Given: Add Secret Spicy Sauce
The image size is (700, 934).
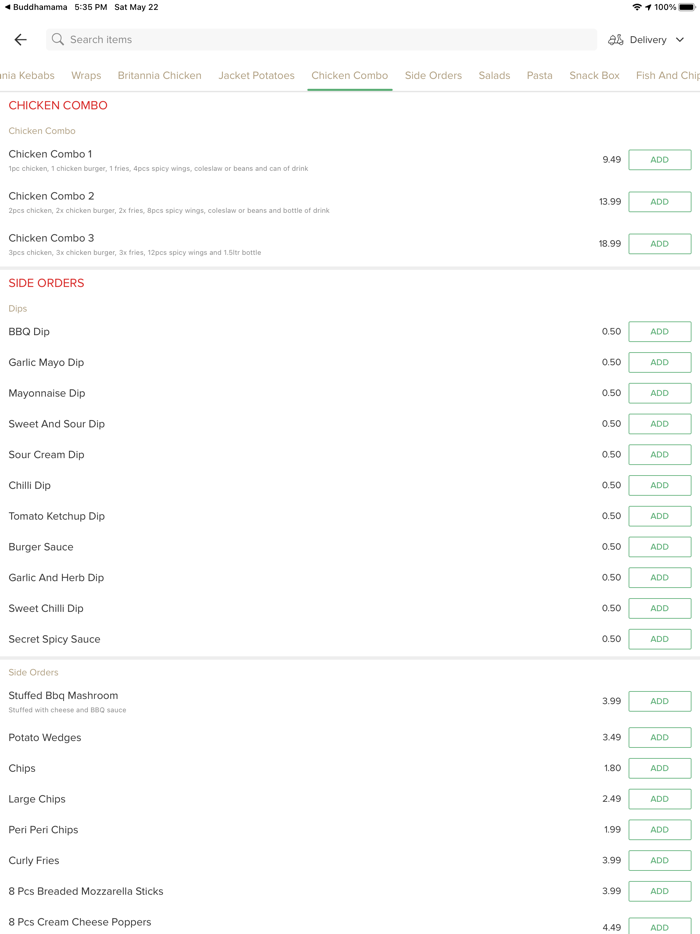Looking at the screenshot, I should coord(659,639).
